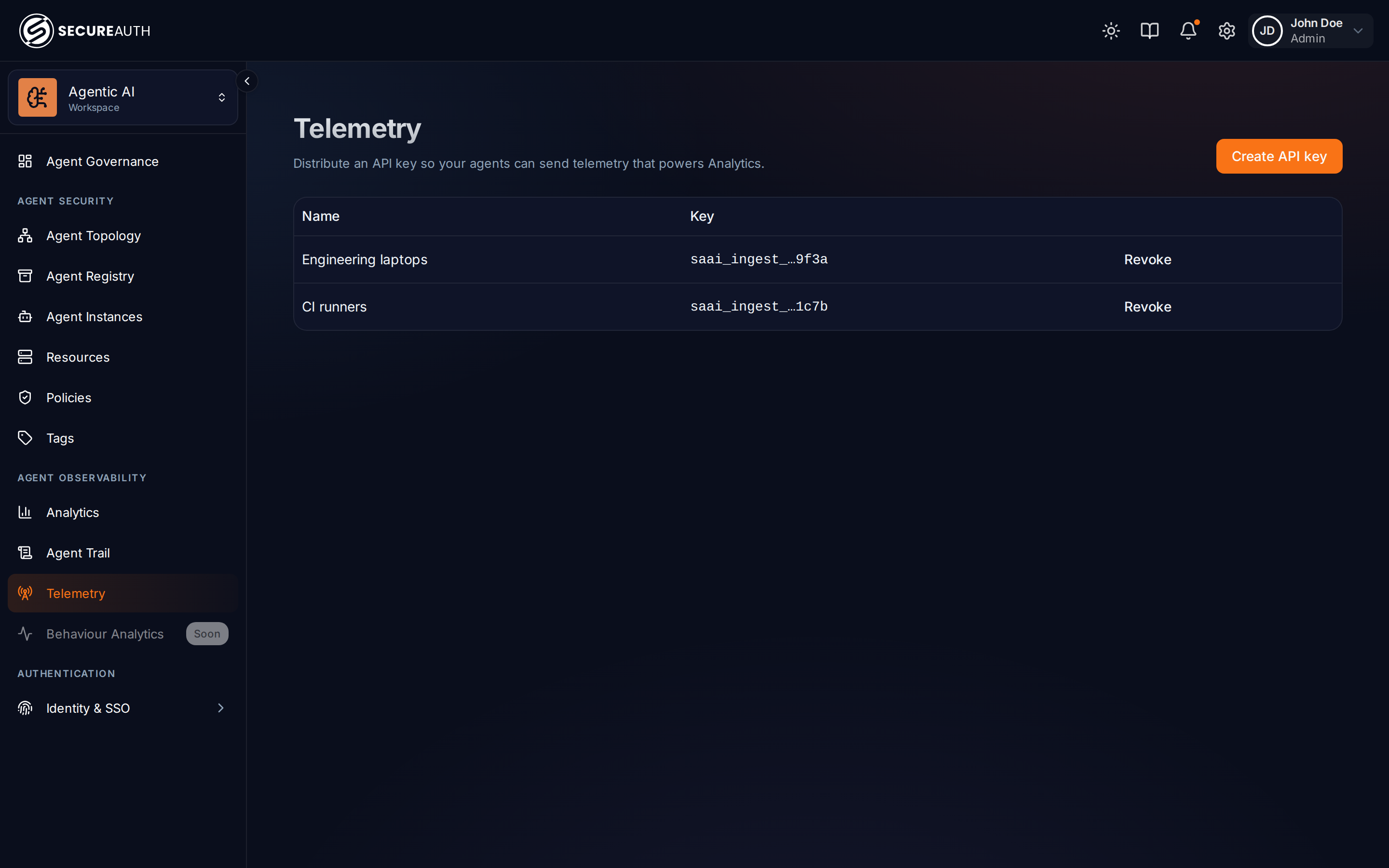The image size is (1389, 868).
Task: Revoke the CI runners key
Action: (1147, 307)
